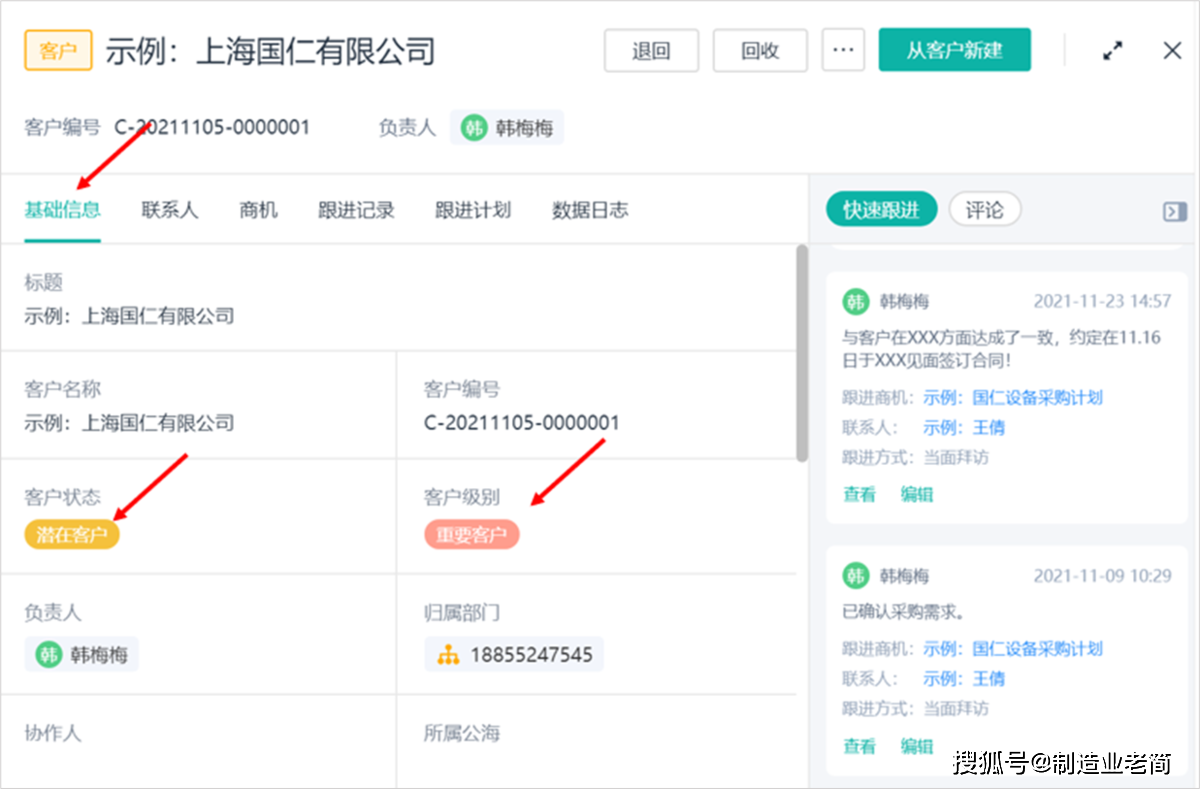
Task: Open the 王倩 contact link in the 11-23 record
Action: coord(964,428)
